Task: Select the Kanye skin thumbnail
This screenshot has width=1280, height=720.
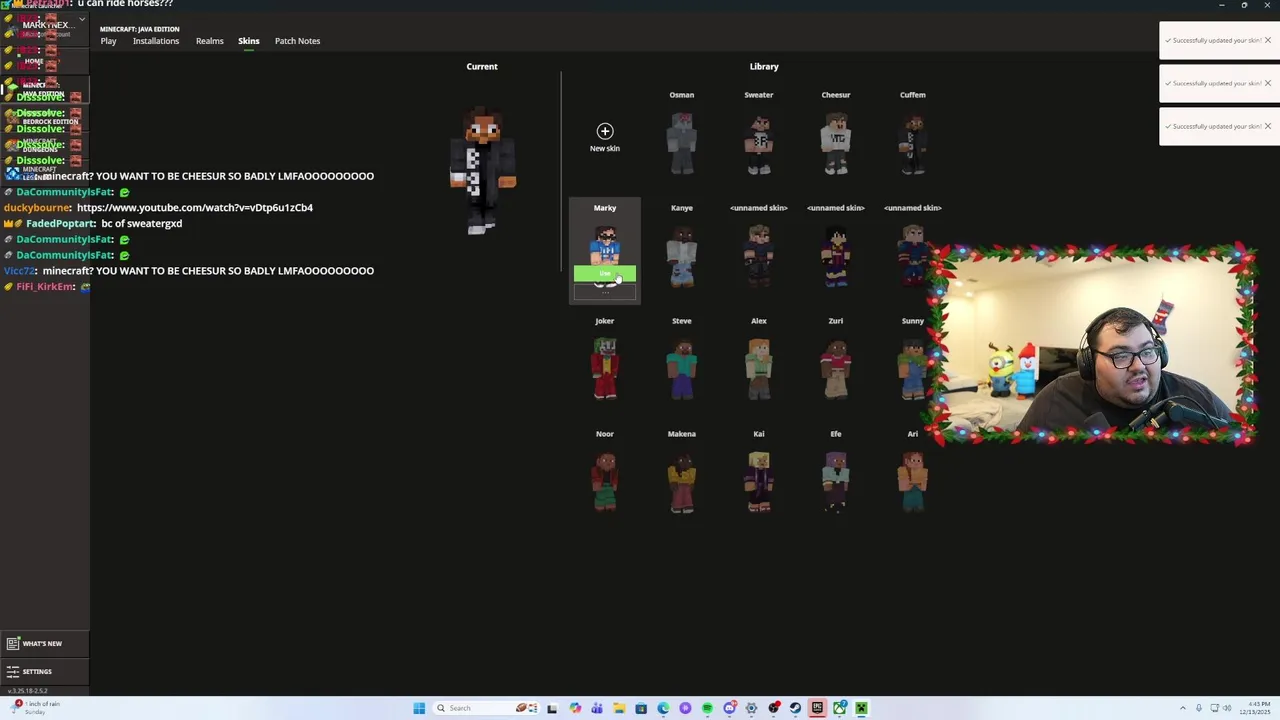Action: pyautogui.click(x=682, y=256)
